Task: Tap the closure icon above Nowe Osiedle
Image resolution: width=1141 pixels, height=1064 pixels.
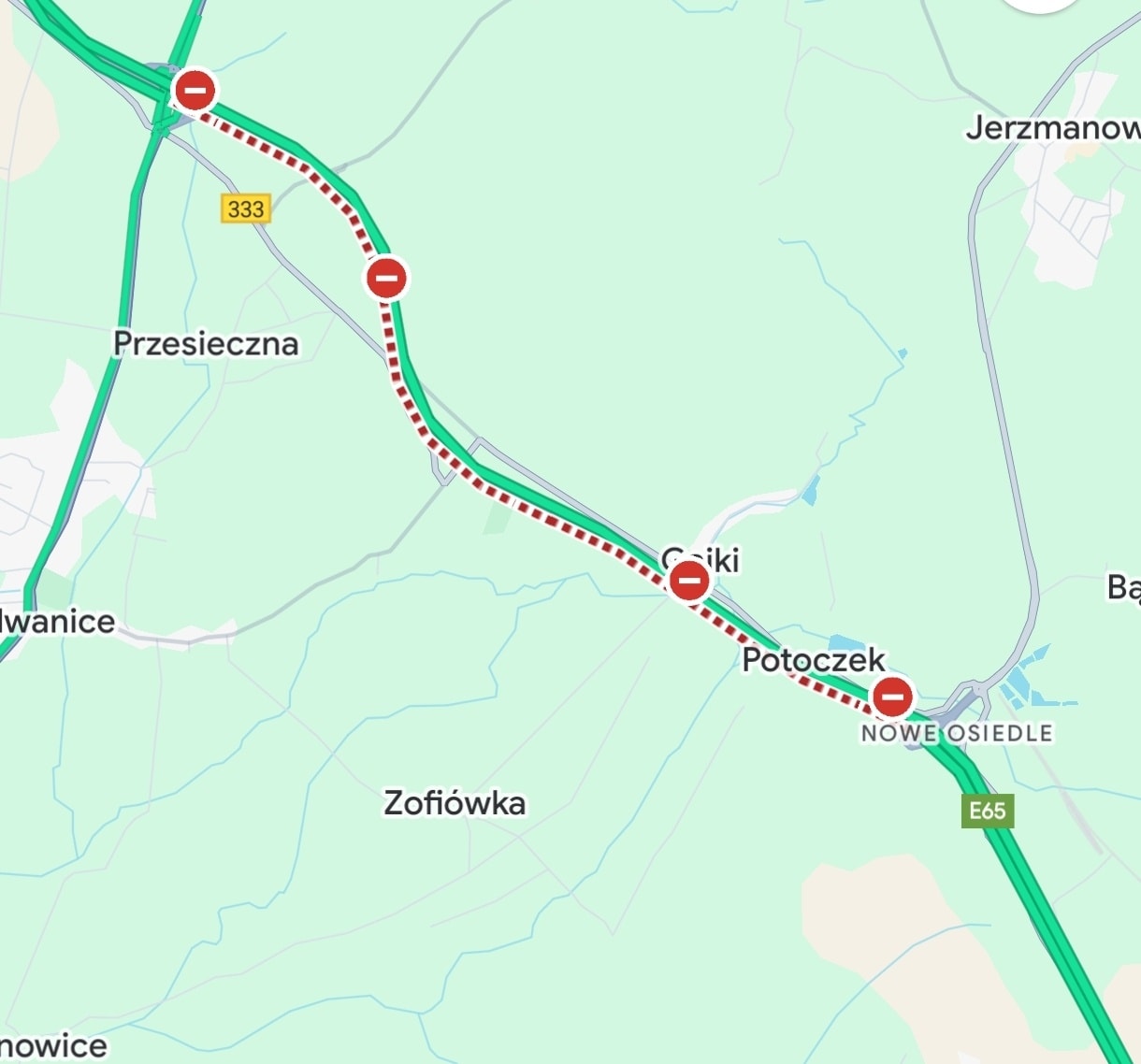Action: (x=892, y=697)
